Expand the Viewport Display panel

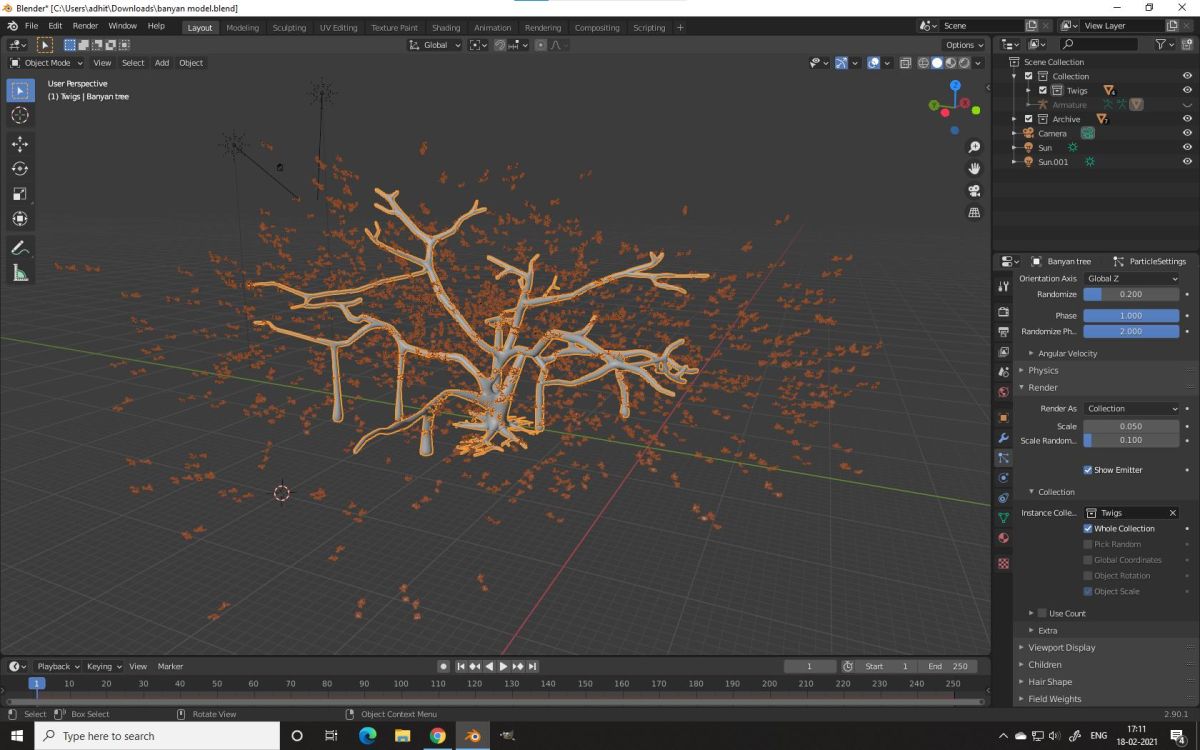(1061, 648)
